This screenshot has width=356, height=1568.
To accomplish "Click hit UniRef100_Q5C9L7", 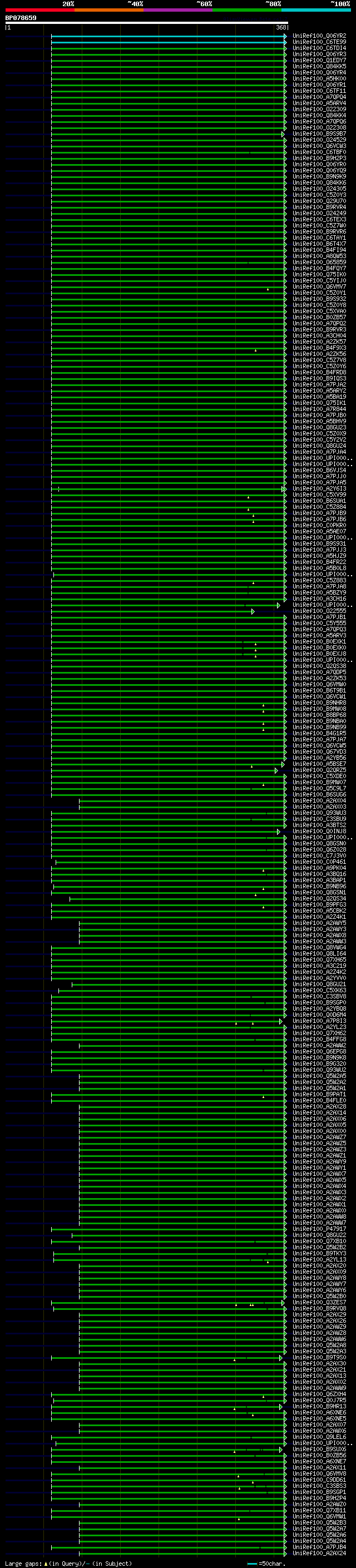I will pos(319,788).
